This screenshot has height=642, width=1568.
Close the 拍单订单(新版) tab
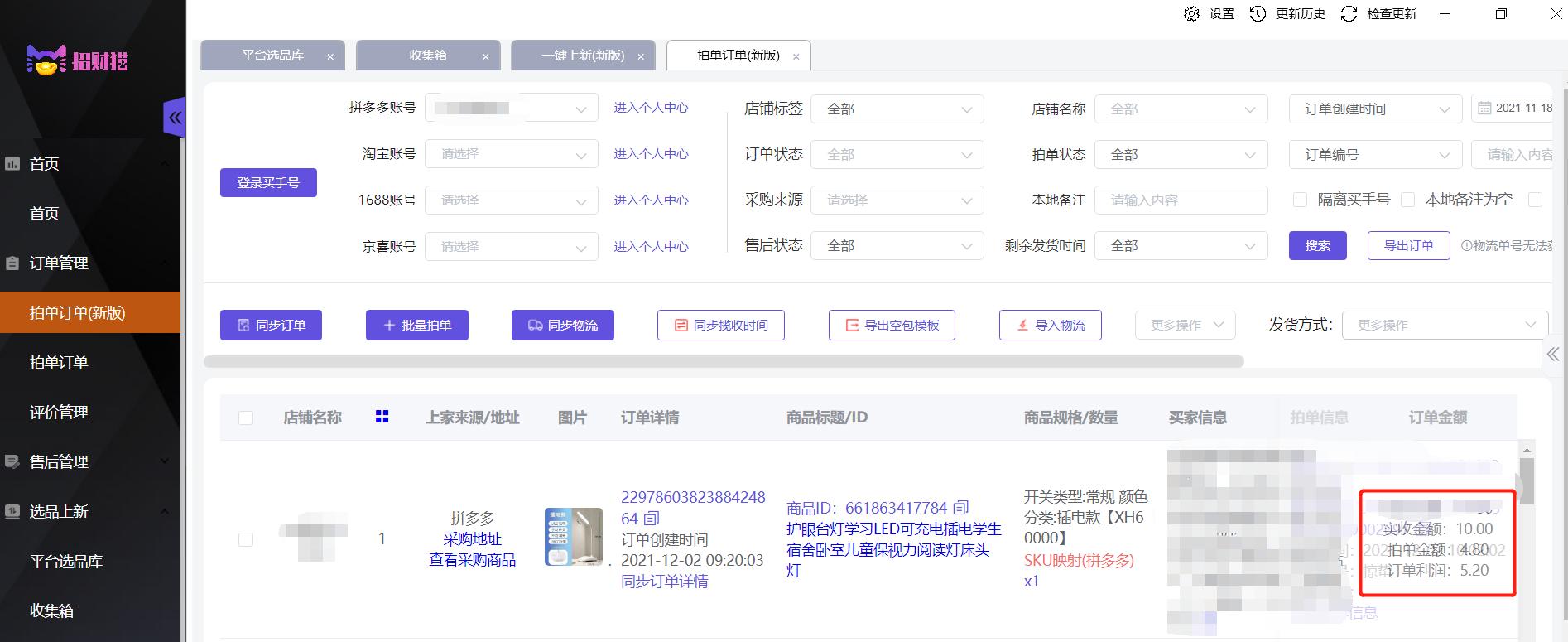click(796, 56)
